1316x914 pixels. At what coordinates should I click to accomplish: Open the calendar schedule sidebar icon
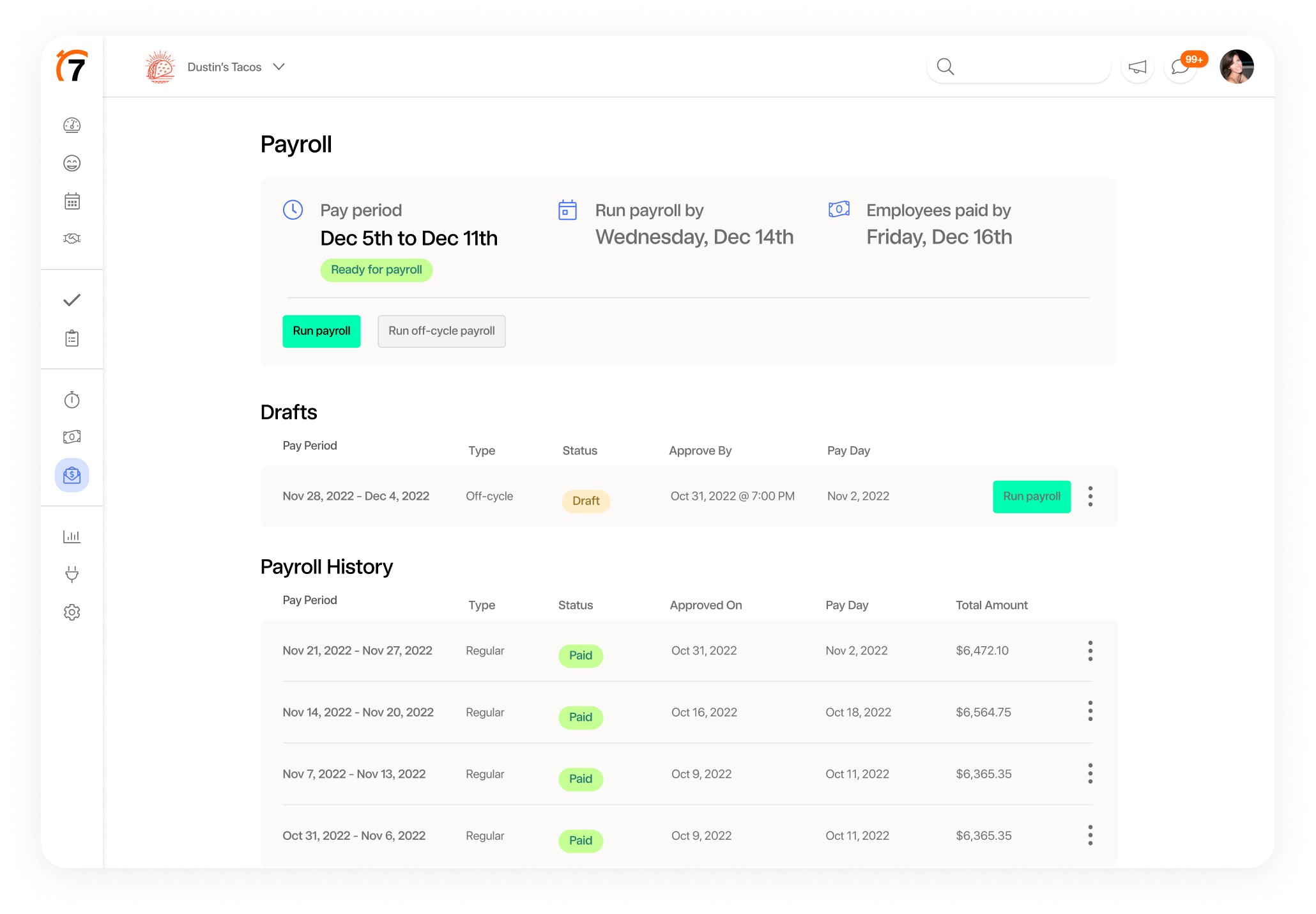click(72, 201)
